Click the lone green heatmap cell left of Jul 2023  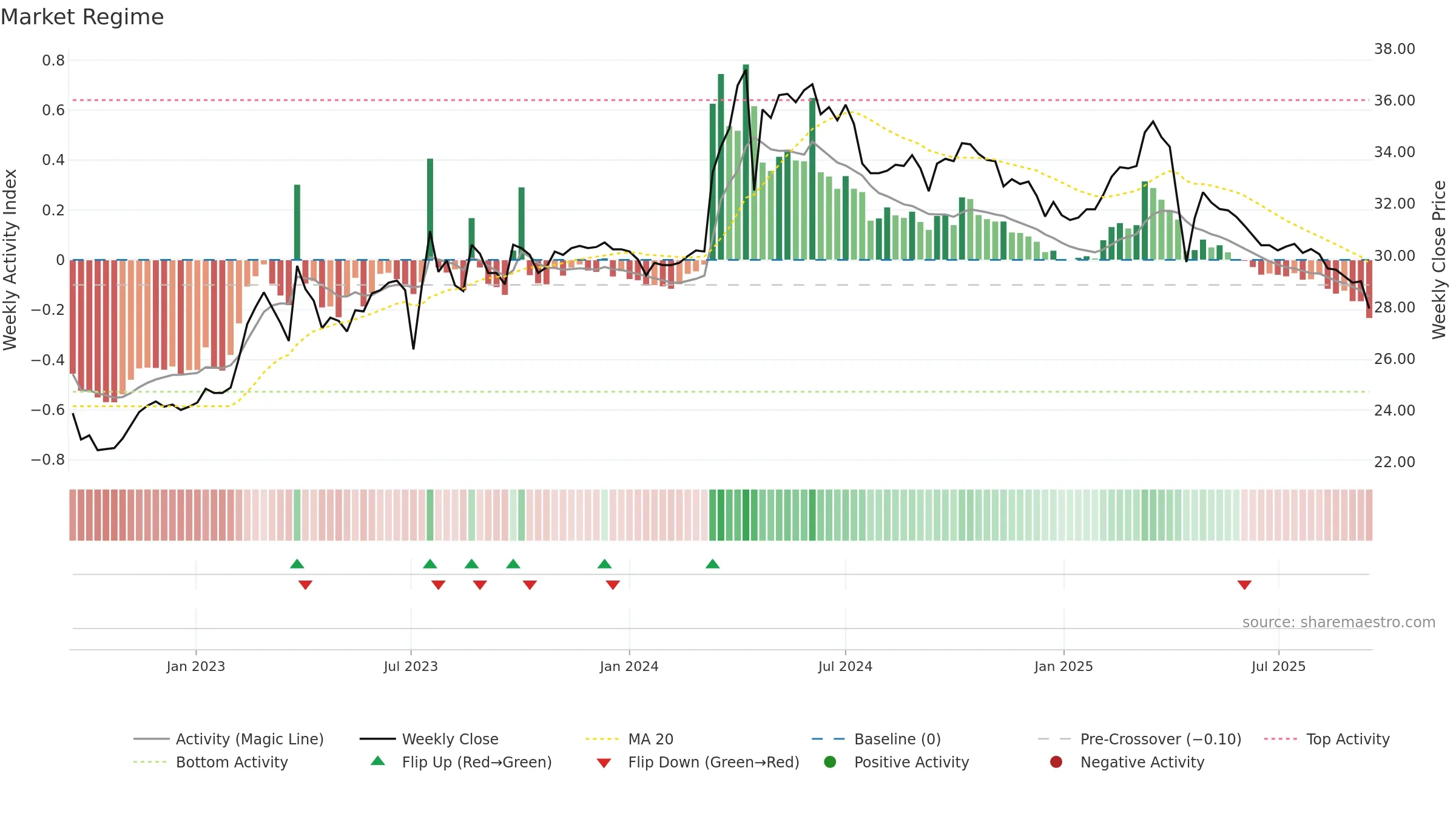click(x=297, y=515)
